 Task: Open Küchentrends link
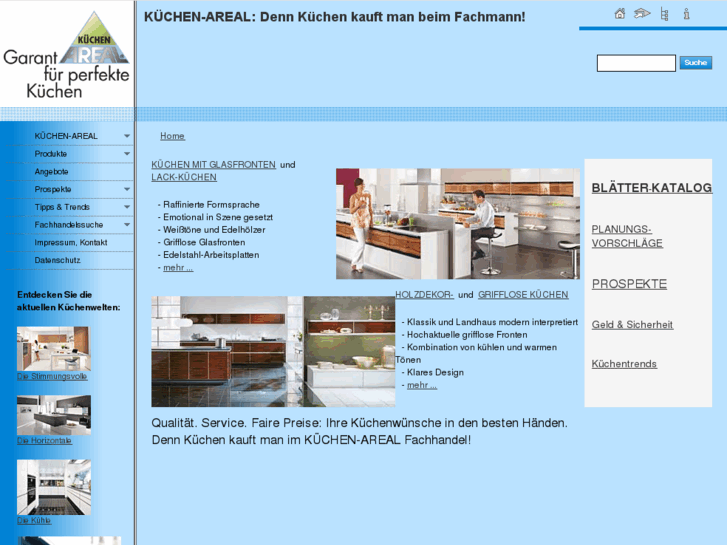624,364
